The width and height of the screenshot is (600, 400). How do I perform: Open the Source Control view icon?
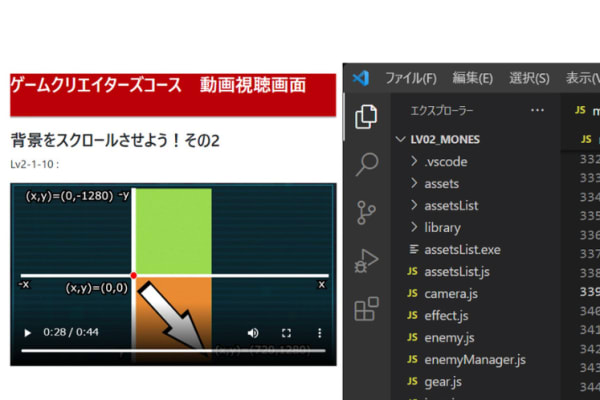(367, 212)
